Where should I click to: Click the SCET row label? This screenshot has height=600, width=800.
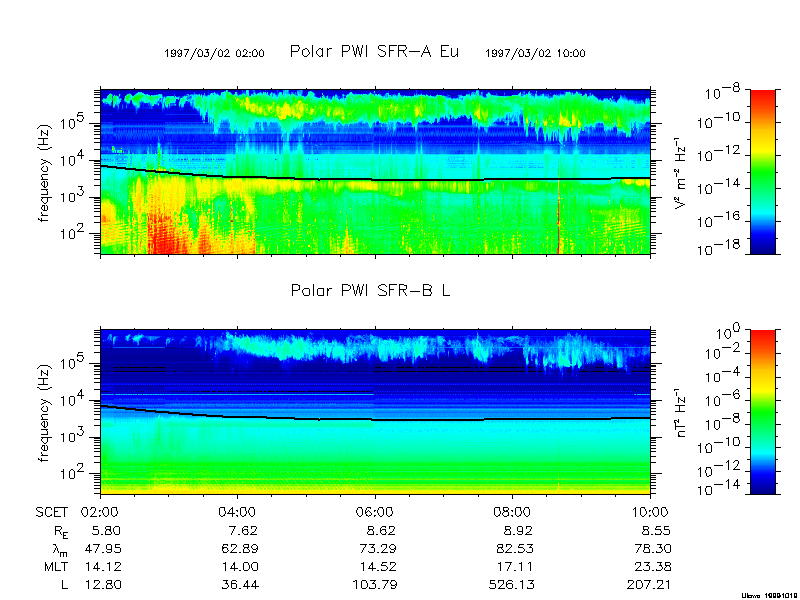53,513
